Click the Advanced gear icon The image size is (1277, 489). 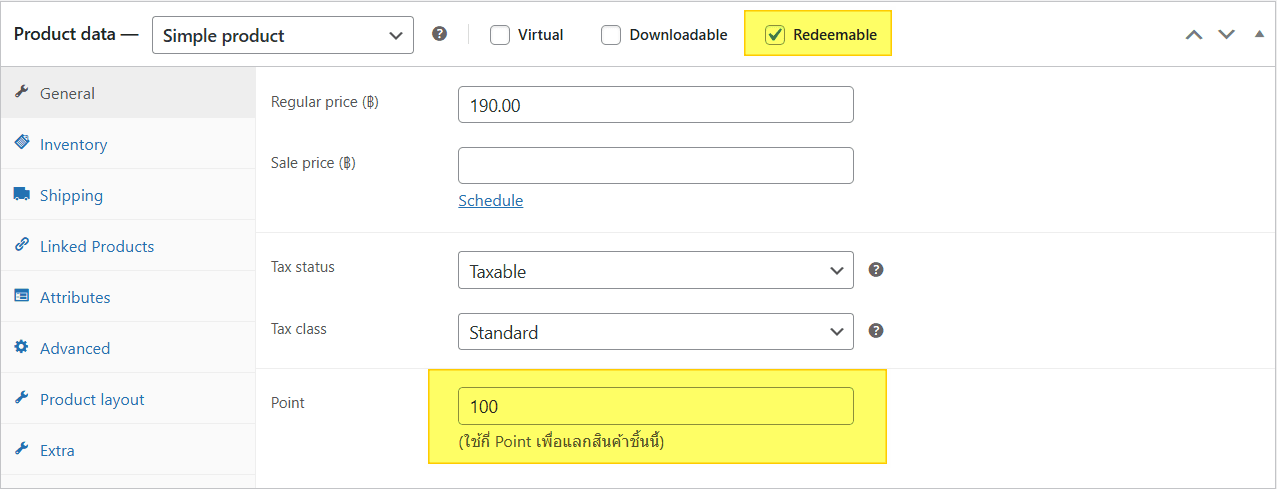coord(21,347)
